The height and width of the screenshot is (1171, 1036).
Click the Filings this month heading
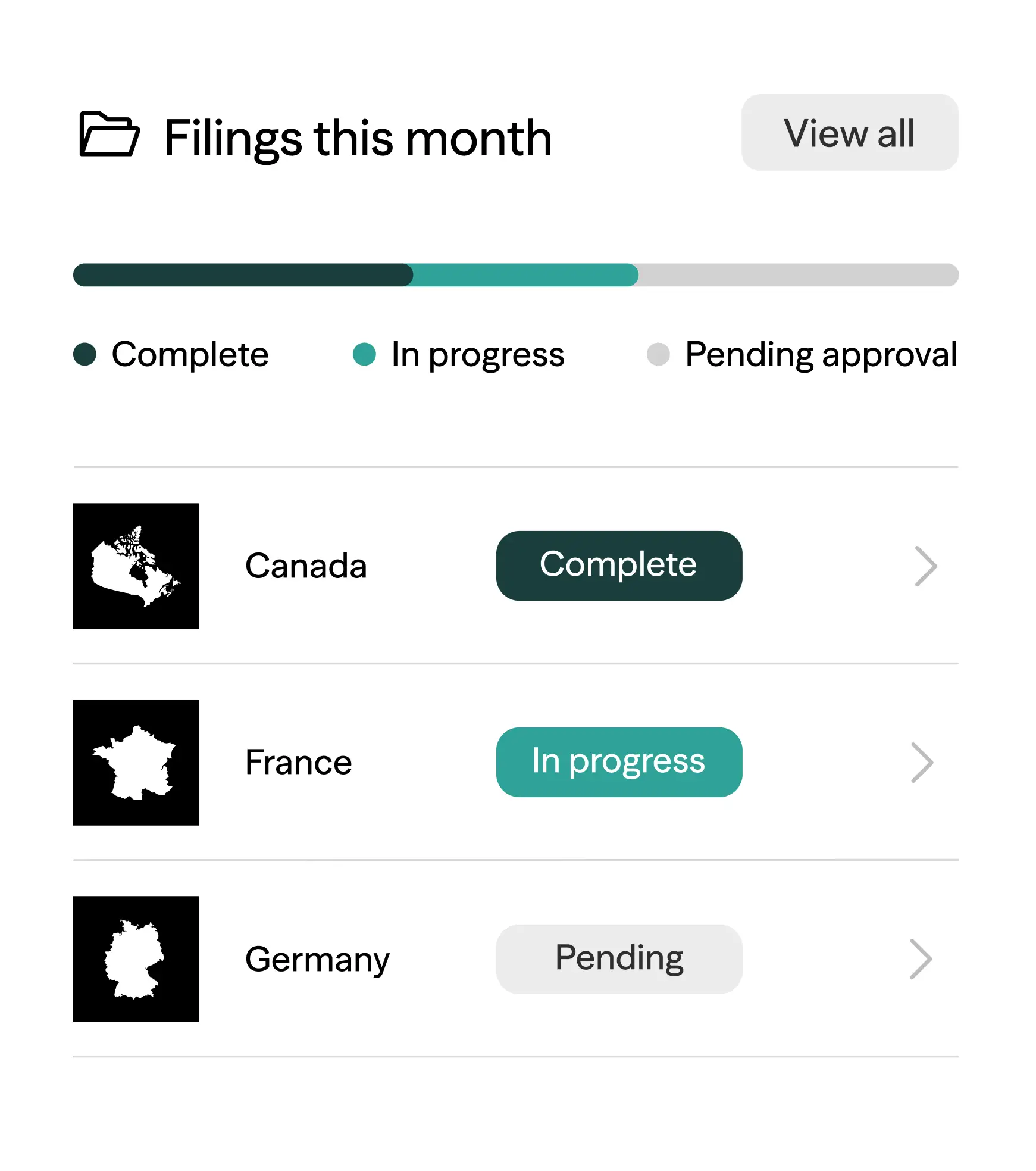358,138
